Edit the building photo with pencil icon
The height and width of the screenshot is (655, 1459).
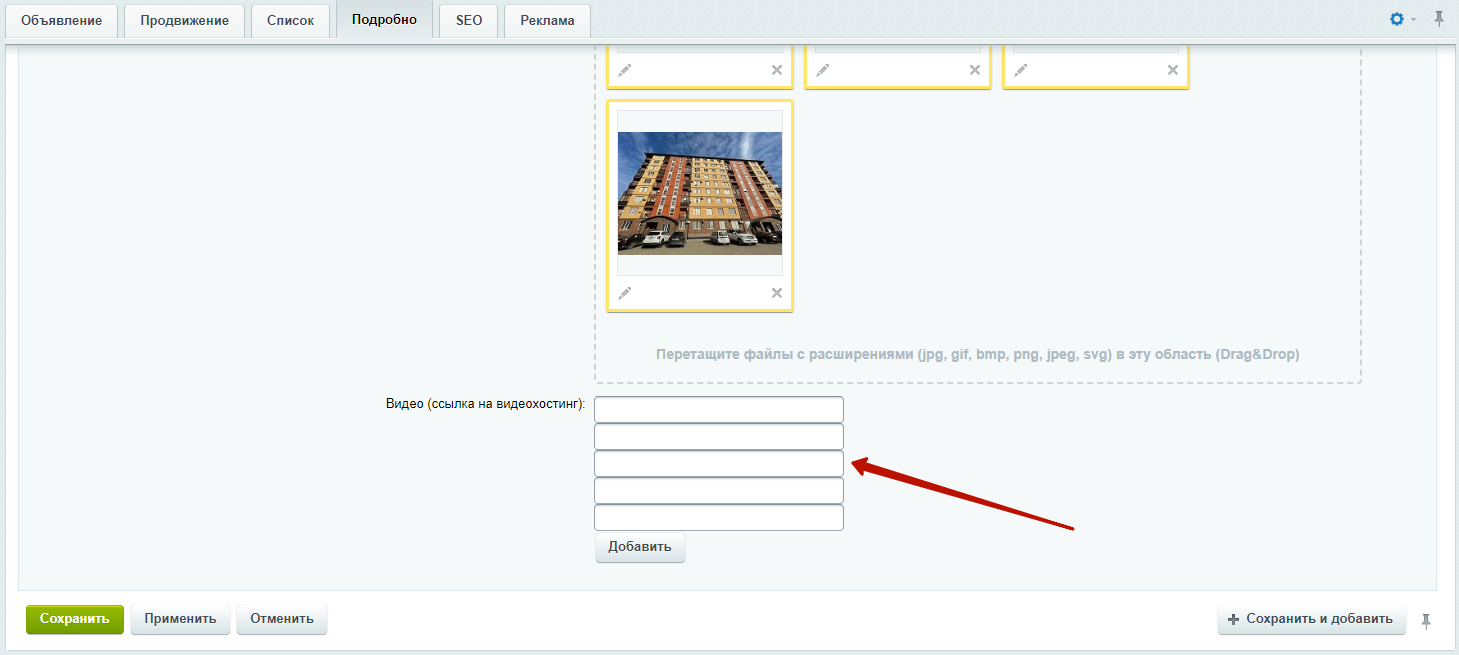625,293
